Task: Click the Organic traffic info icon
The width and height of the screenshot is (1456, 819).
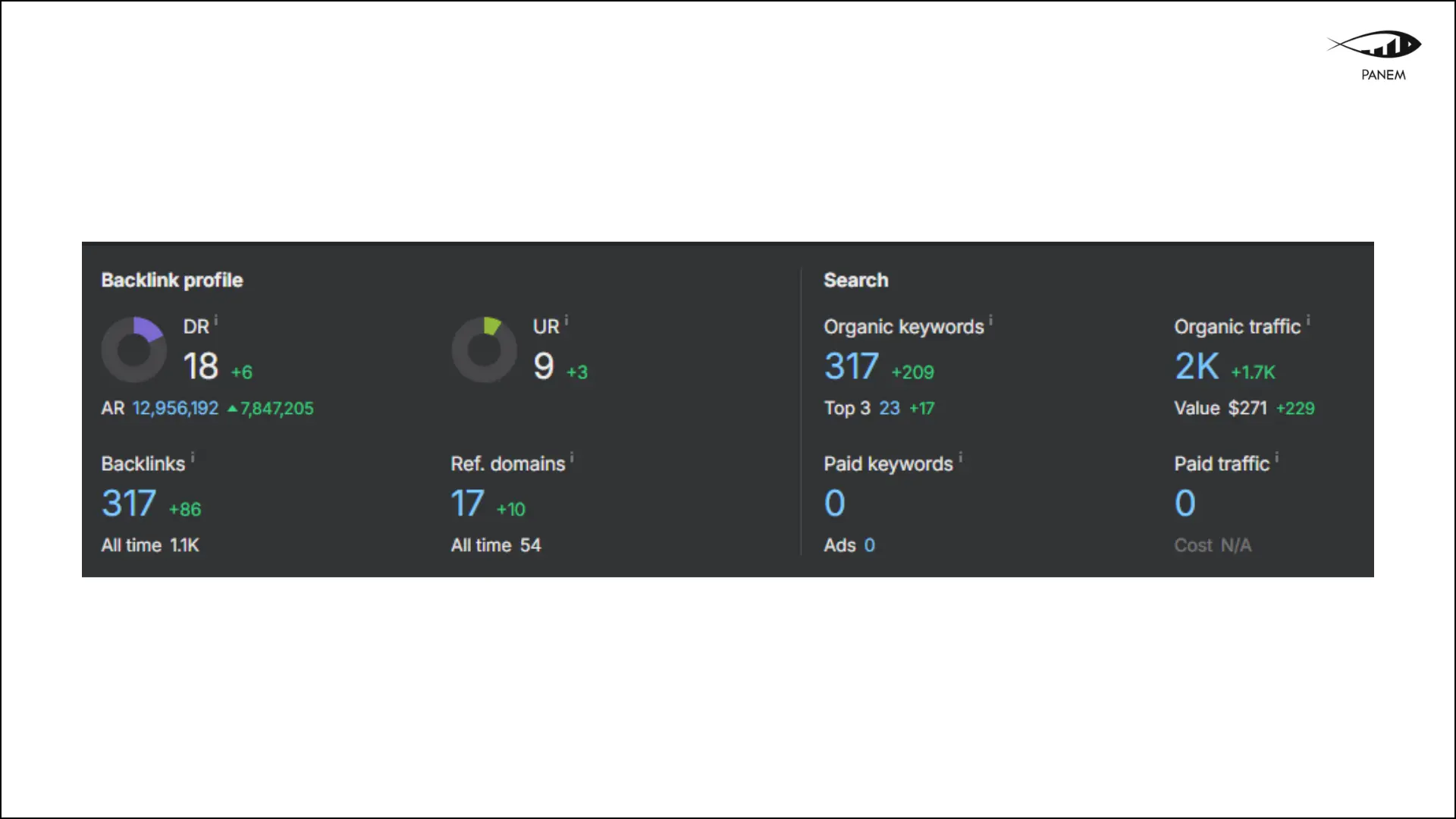Action: [1308, 320]
